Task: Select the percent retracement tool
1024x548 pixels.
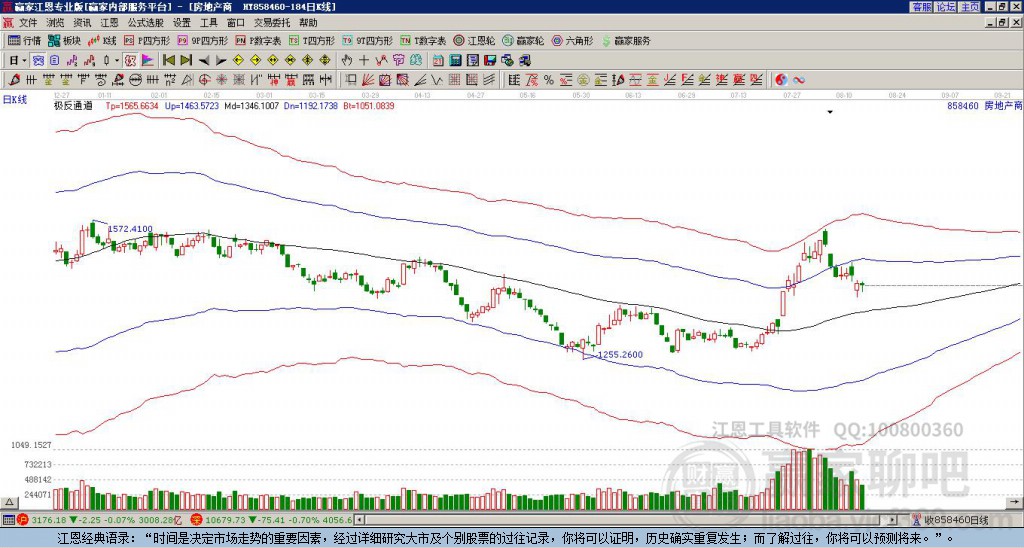Action: [549, 80]
